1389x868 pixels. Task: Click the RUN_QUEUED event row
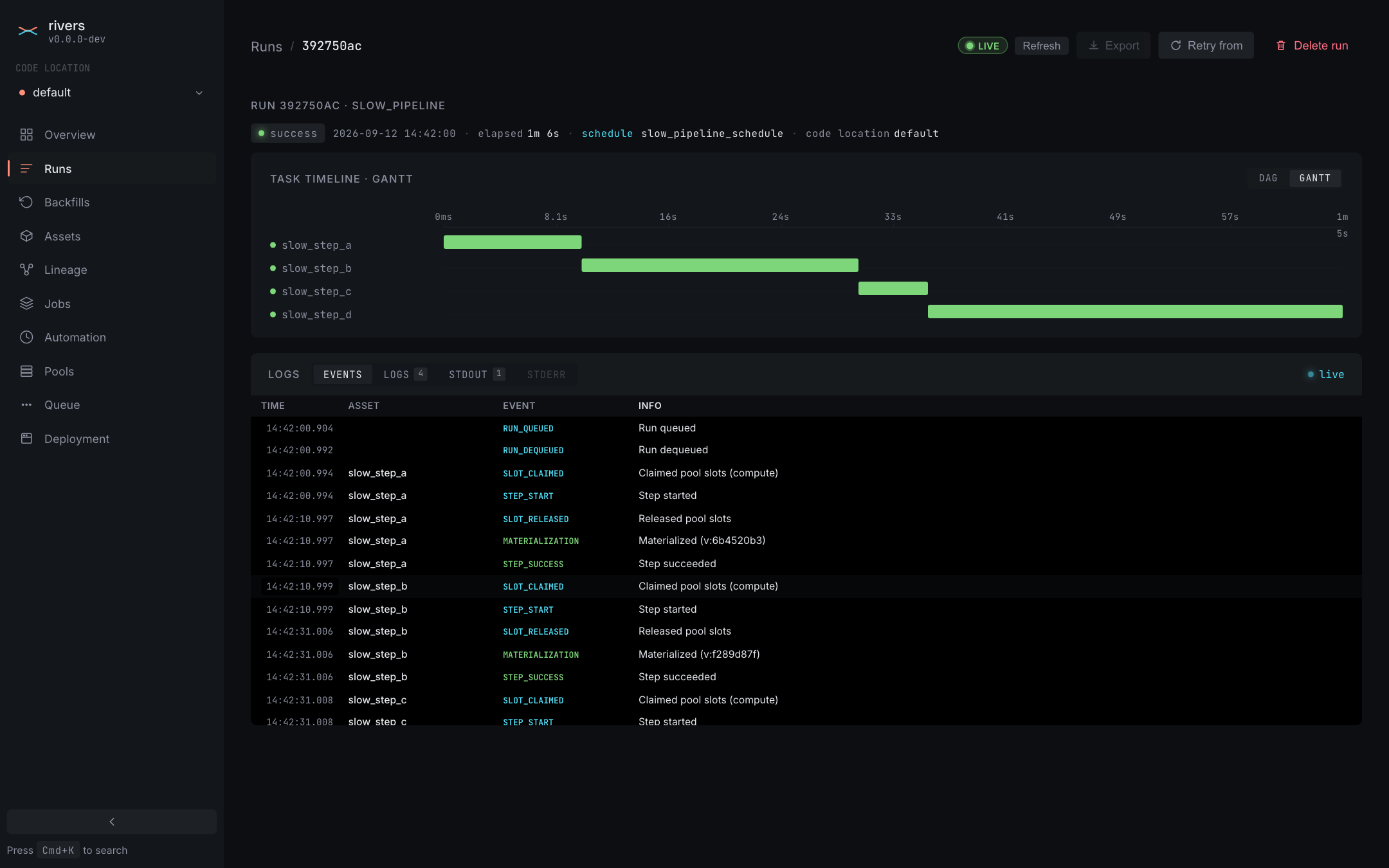pyautogui.click(x=806, y=428)
